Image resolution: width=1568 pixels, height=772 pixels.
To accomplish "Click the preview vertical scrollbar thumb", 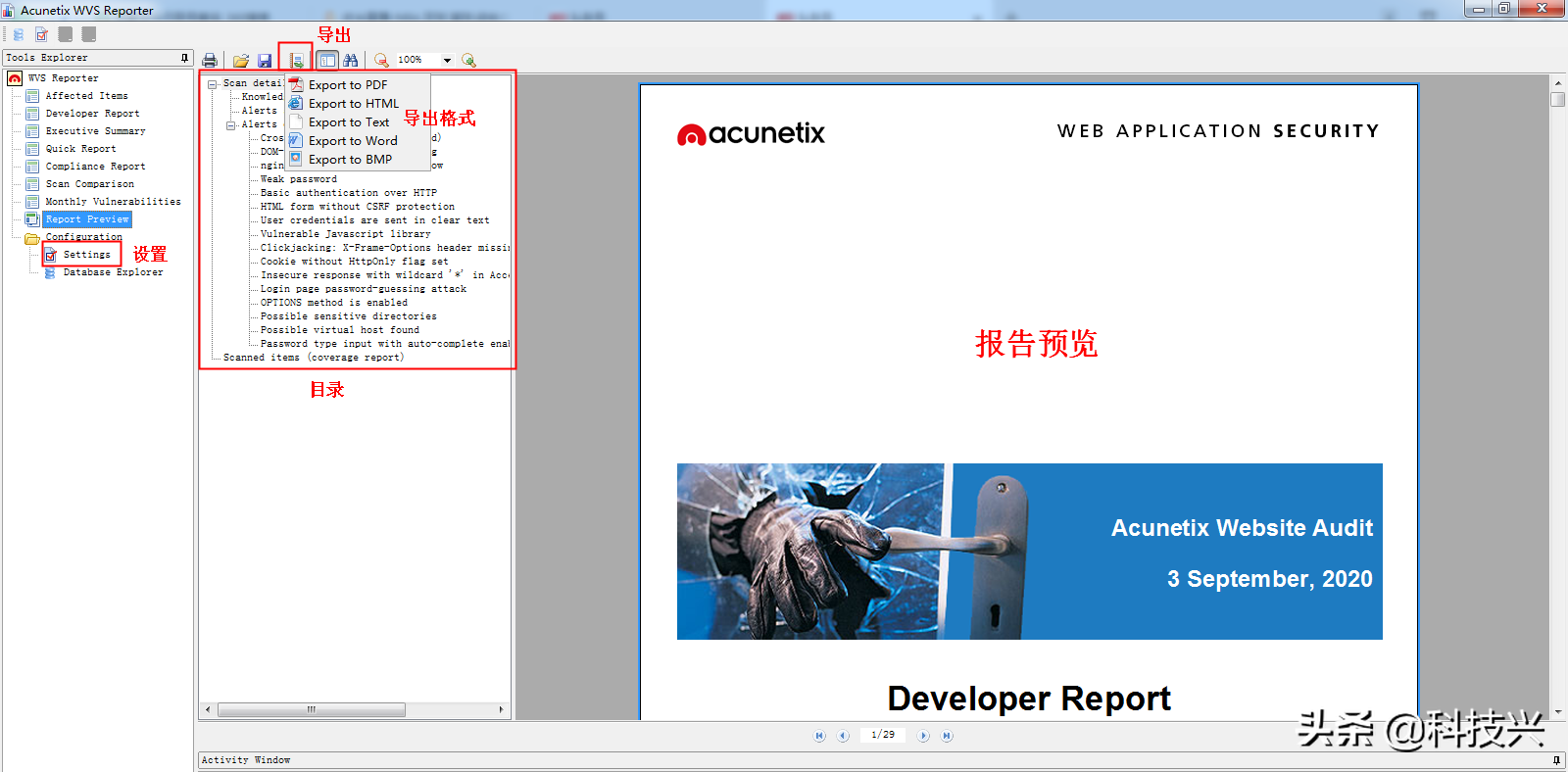I will point(1558,99).
